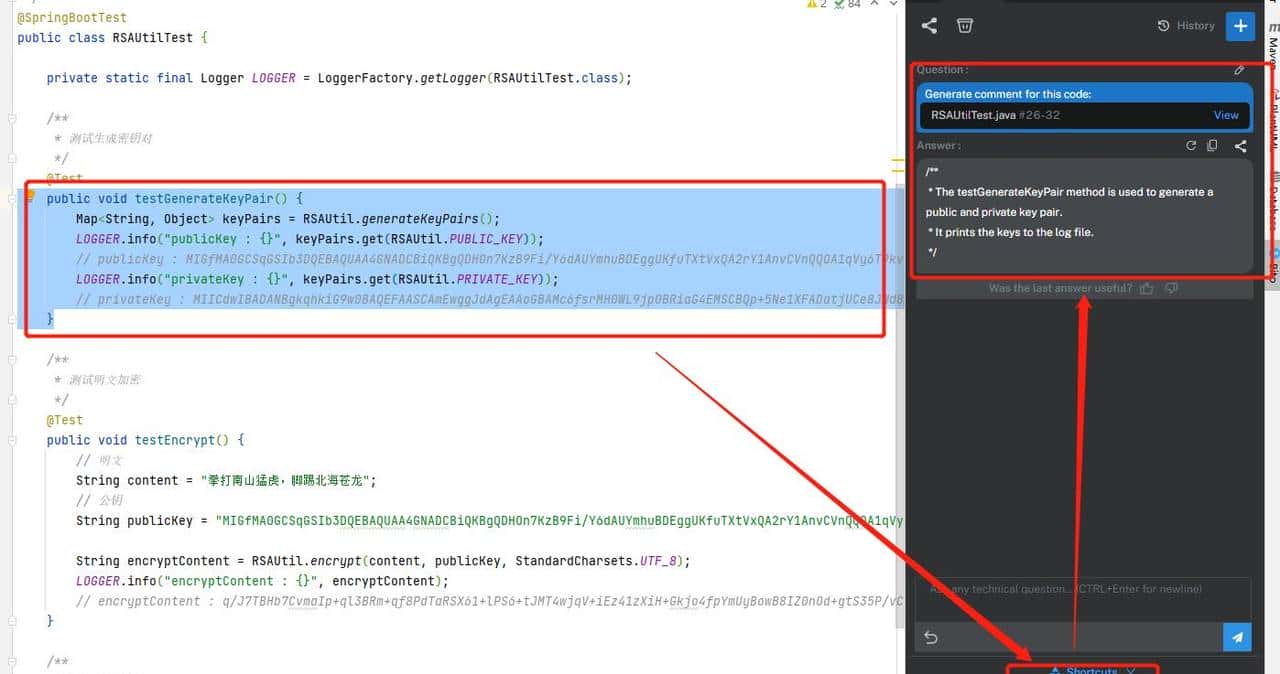Copy the generated answer to clipboard
The image size is (1280, 674).
[1212, 146]
